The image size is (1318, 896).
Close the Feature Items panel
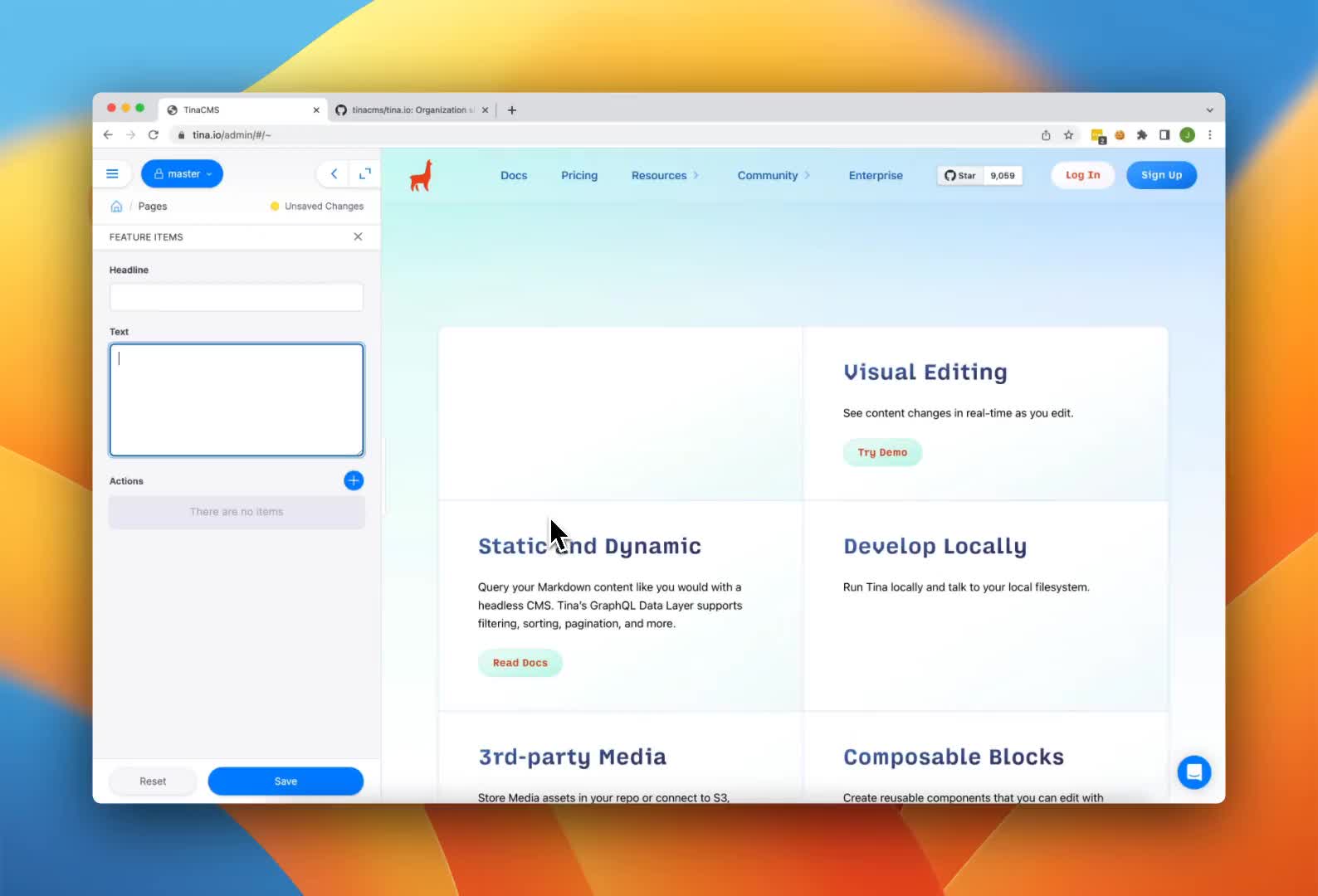(x=358, y=236)
